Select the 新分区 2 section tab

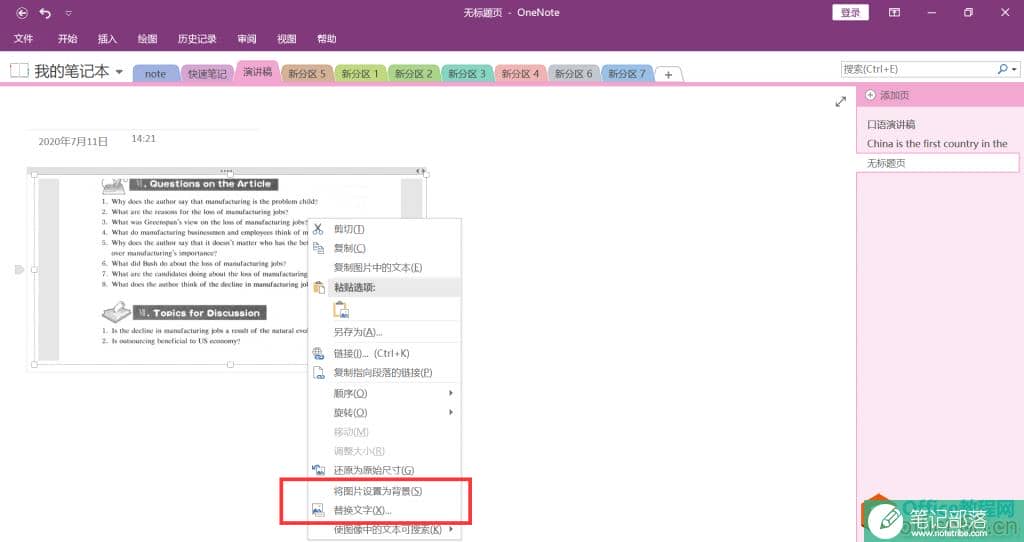coord(413,74)
